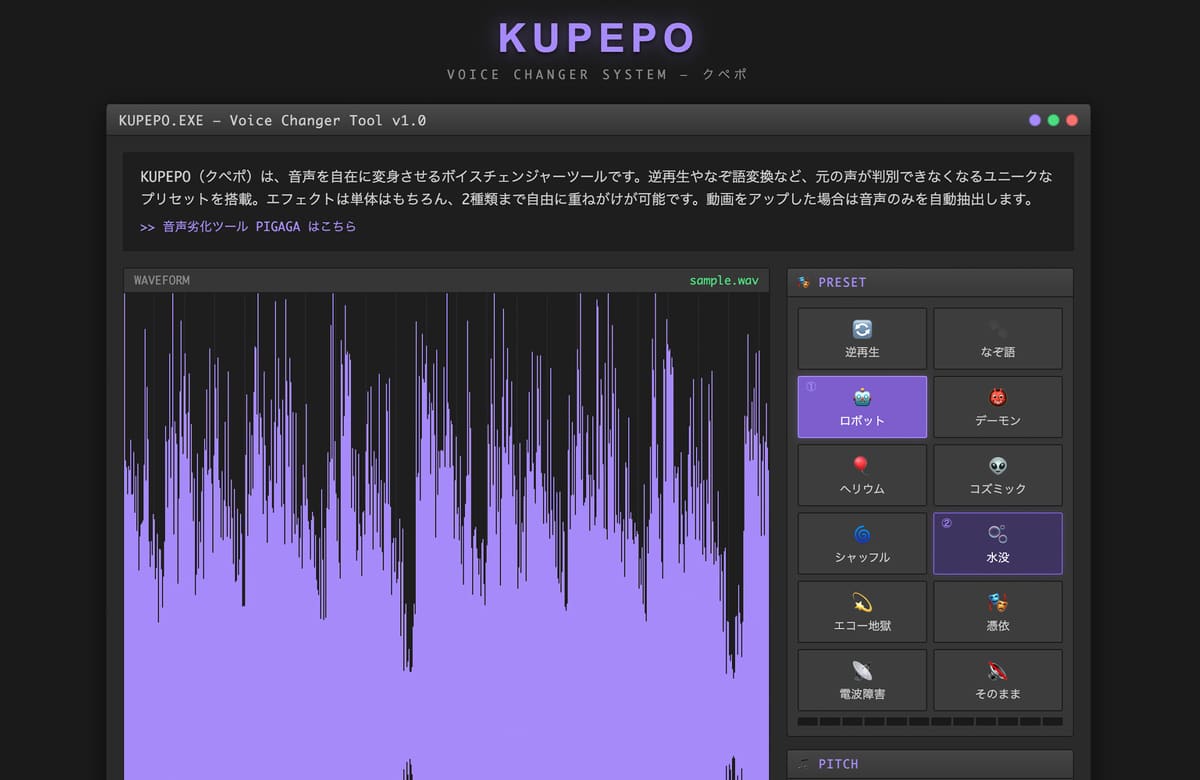
Task: Select the デーモン demon preset
Action: (998, 407)
